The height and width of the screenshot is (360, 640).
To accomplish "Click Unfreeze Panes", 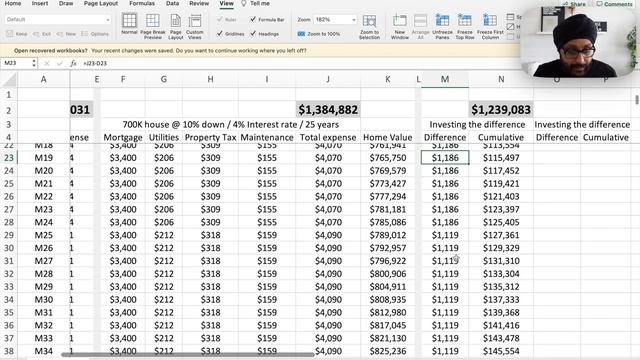I will (x=442, y=26).
